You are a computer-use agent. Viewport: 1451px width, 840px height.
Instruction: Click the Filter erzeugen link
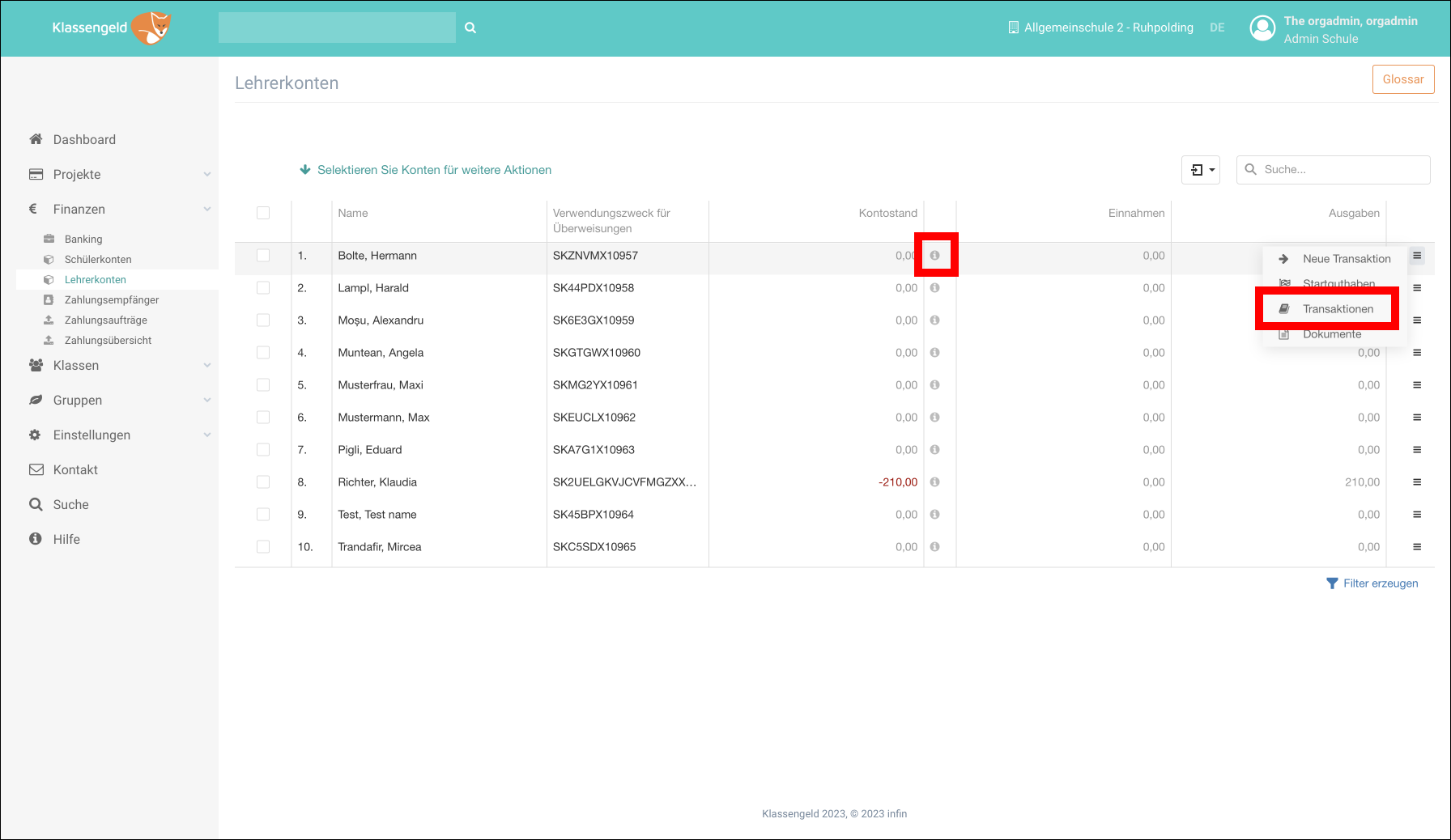[1372, 583]
